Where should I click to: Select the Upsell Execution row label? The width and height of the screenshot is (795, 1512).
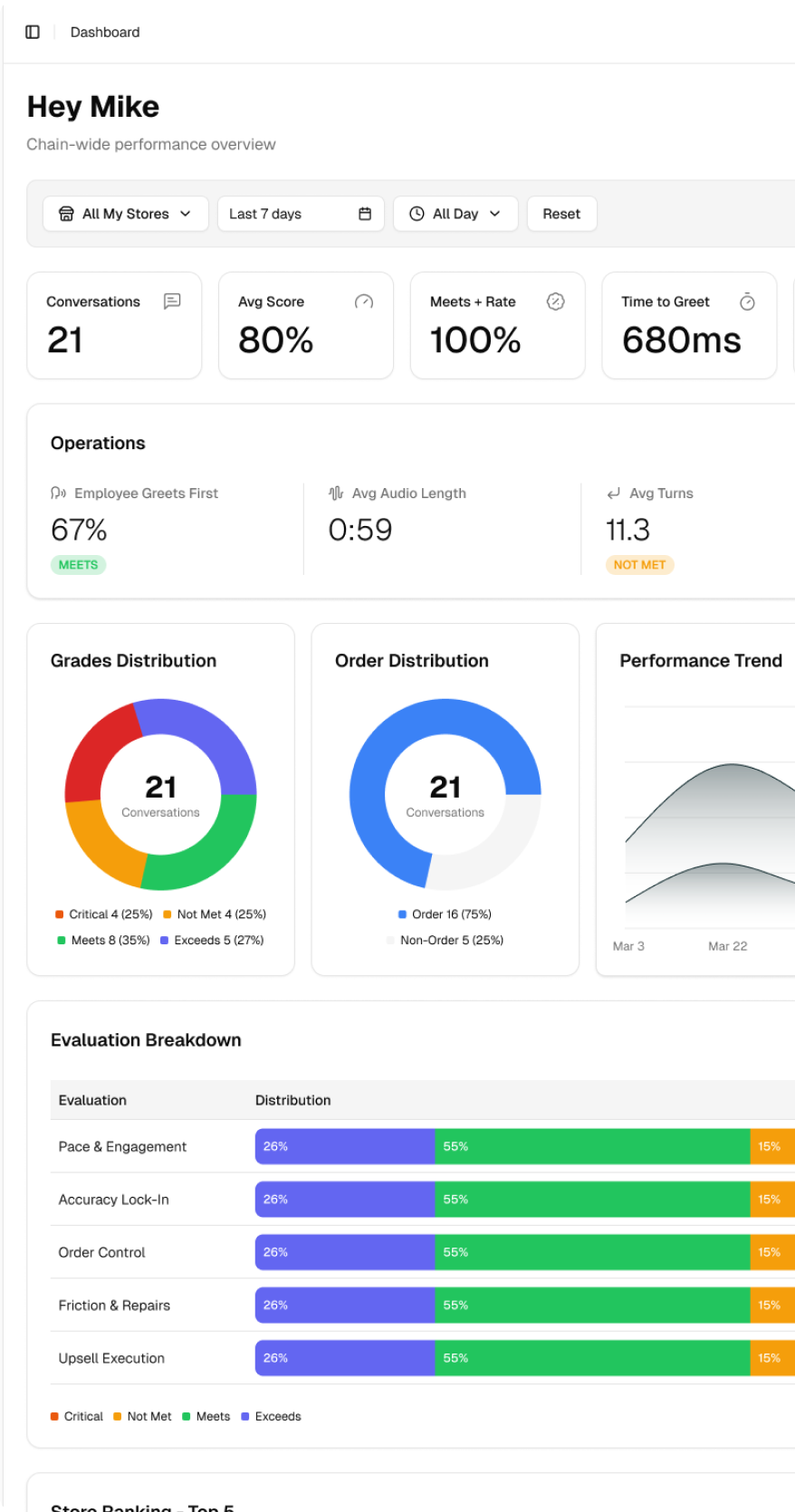pyautogui.click(x=111, y=1358)
